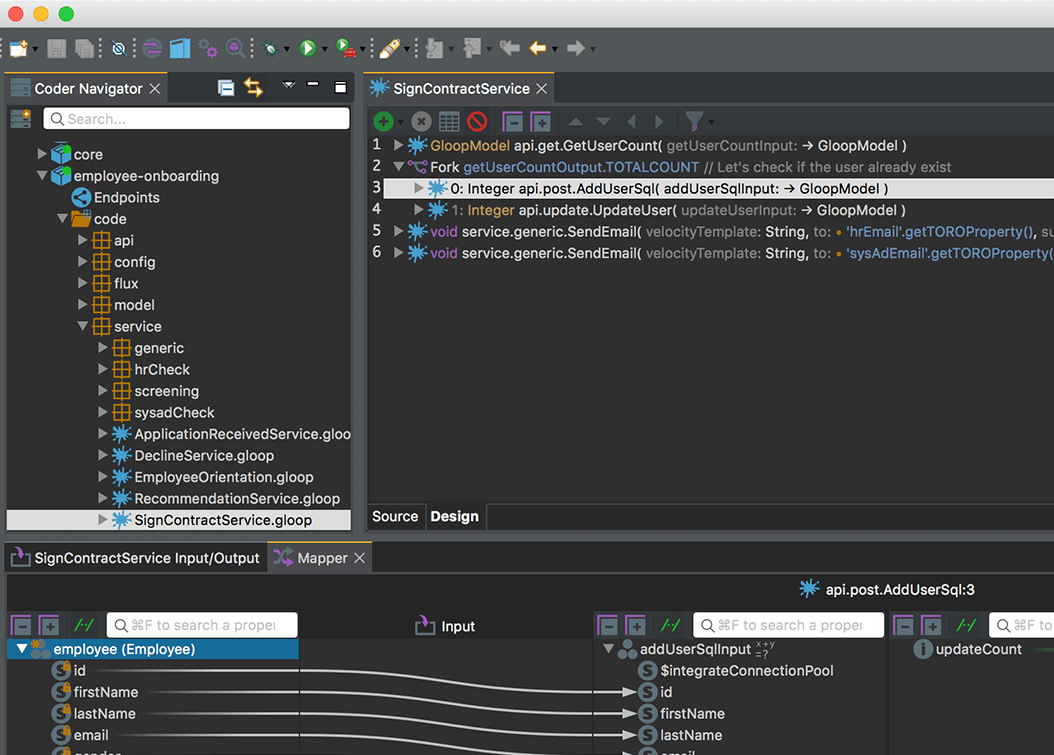Screen dimensions: 1054x755
Task: Collapse addUserSqlInput node in mapper
Action: [x=608, y=649]
